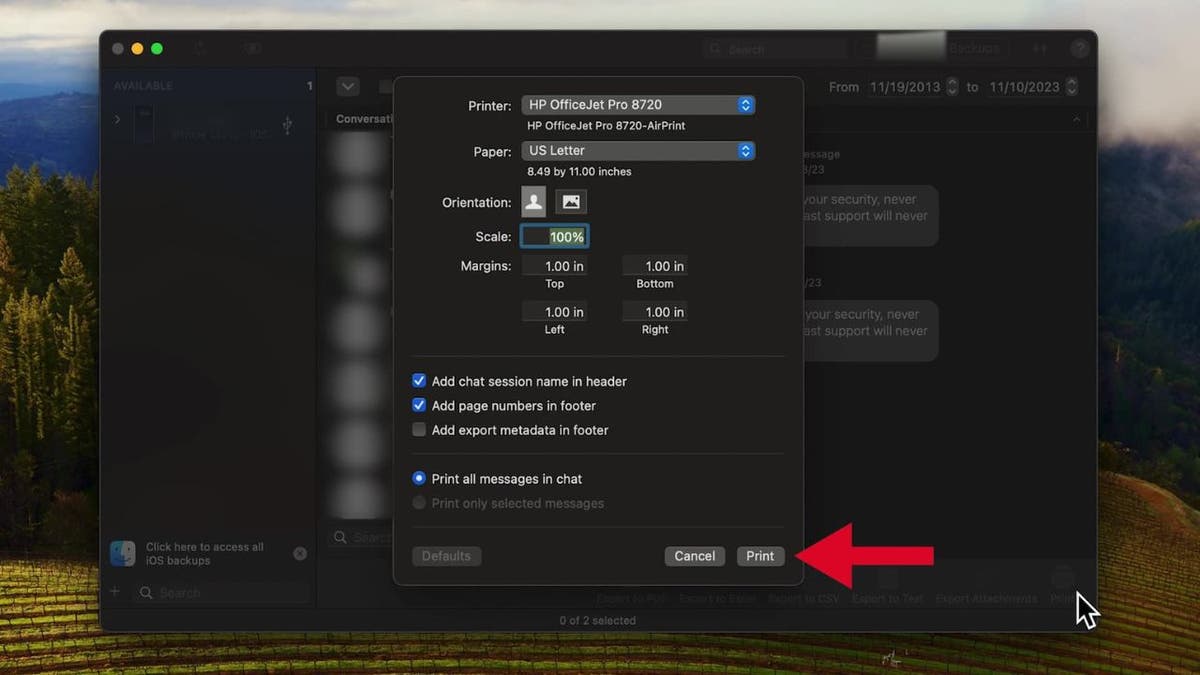1200x675 pixels.
Task: Click the help question mark icon
Action: [x=1080, y=48]
